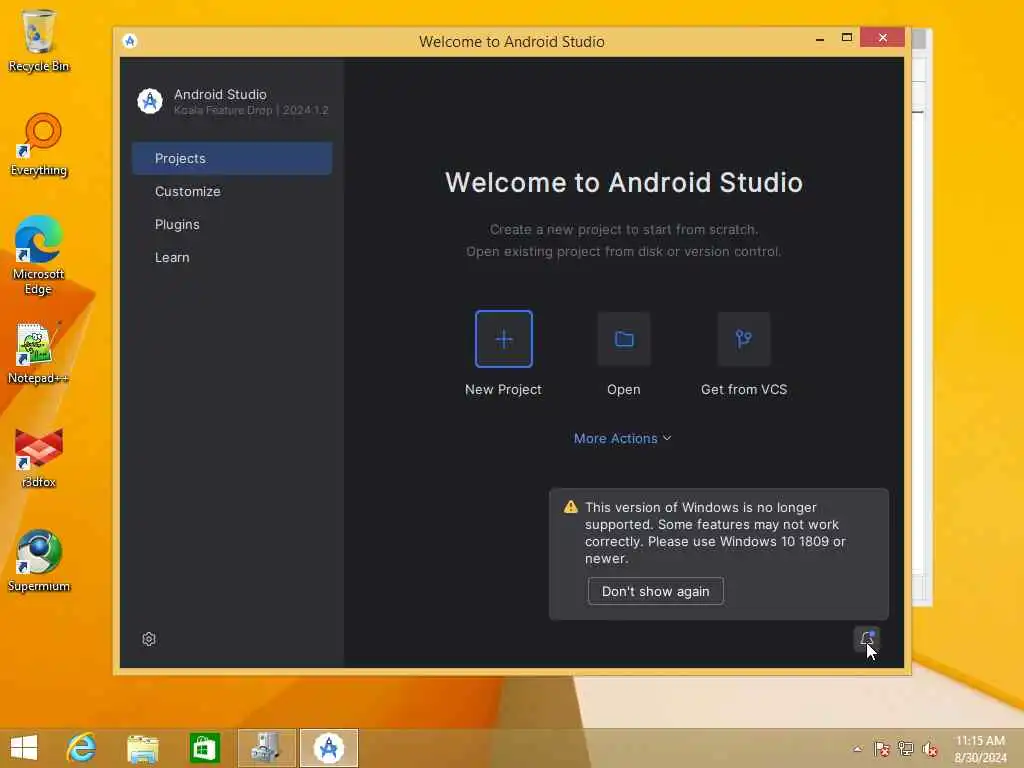The width and height of the screenshot is (1024, 768).
Task: Select the Supermium desktop shortcut
Action: 39,561
